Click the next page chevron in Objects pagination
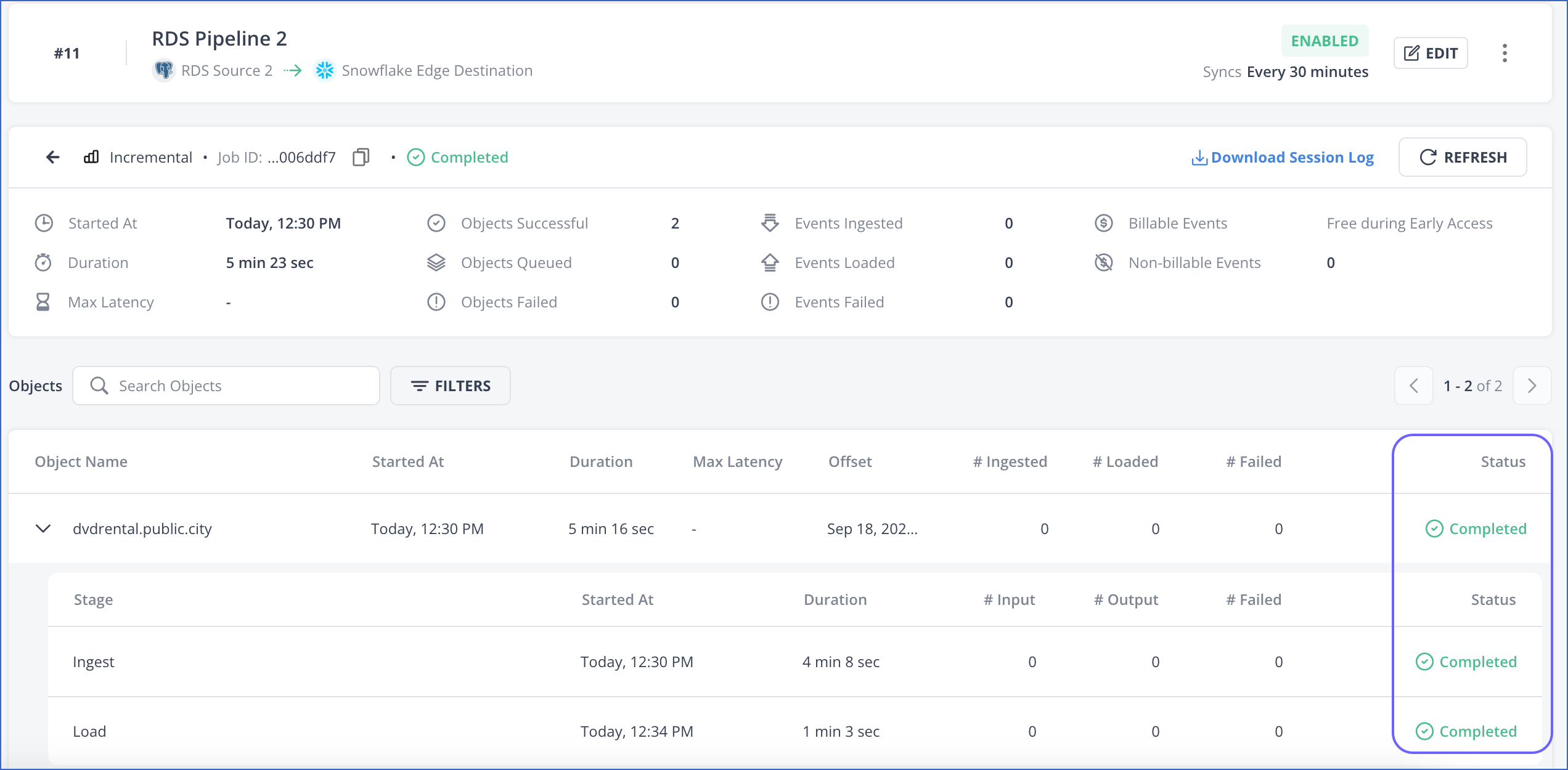 tap(1532, 386)
